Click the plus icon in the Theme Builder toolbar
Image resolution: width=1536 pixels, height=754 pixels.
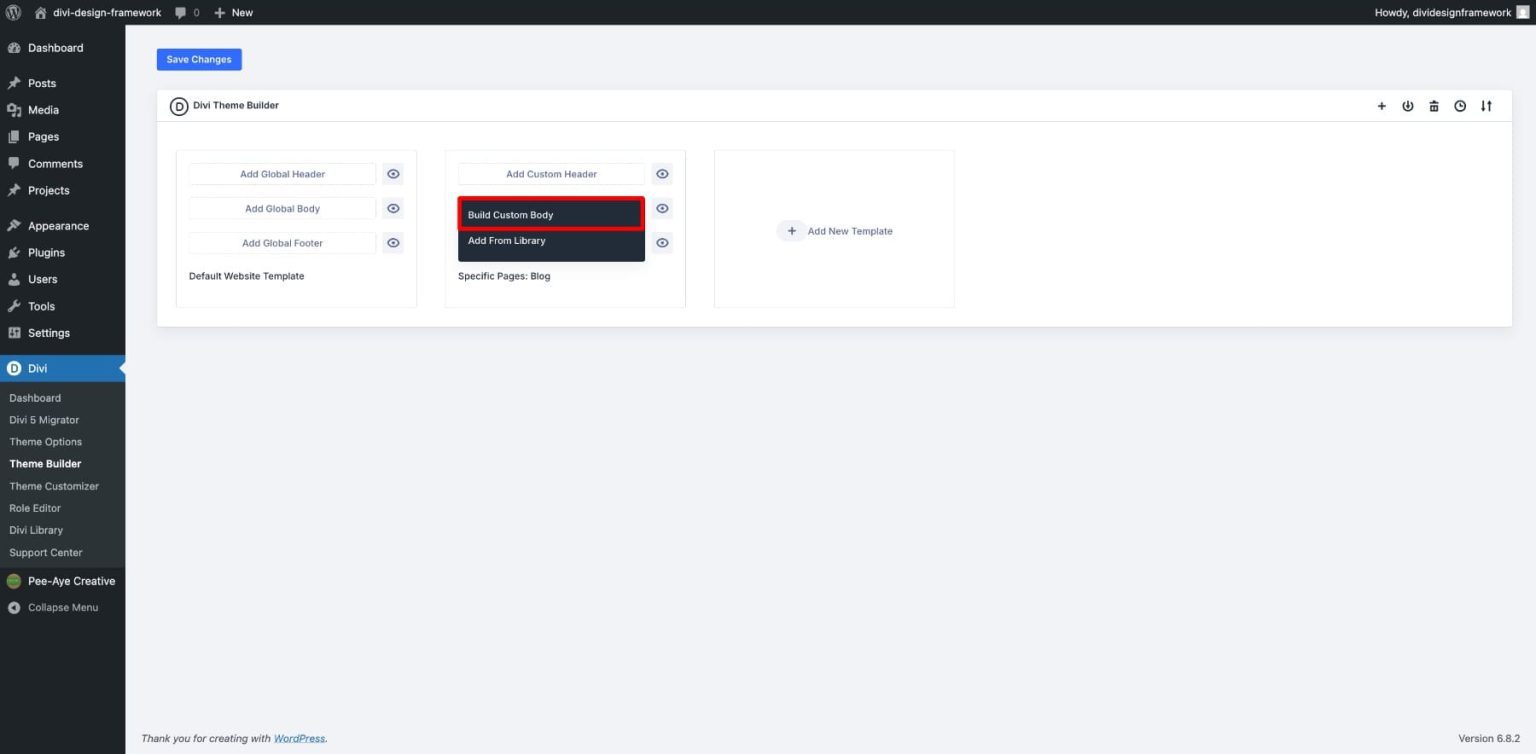point(1381,105)
